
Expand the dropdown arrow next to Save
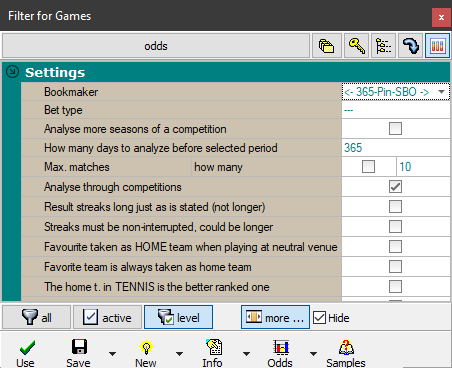point(113,354)
